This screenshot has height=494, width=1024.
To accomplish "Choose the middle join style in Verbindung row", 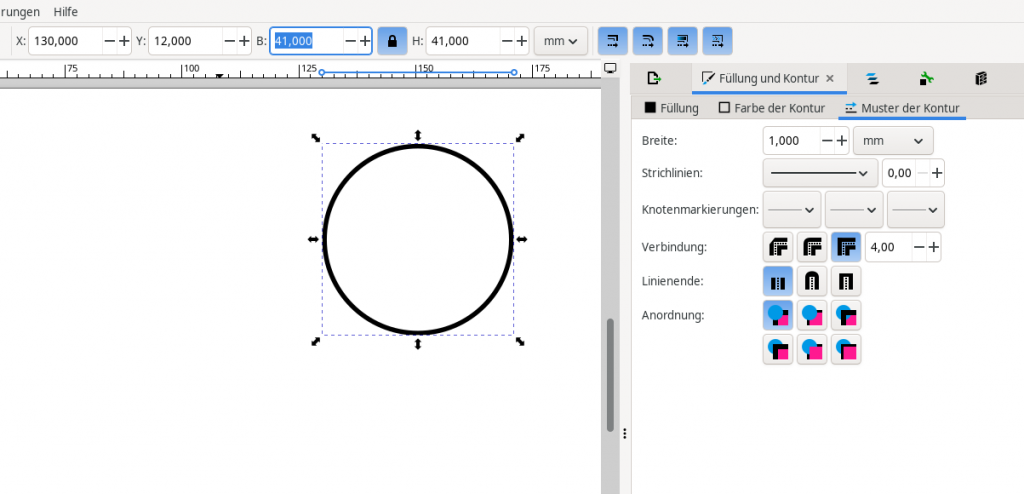I will click(x=812, y=246).
